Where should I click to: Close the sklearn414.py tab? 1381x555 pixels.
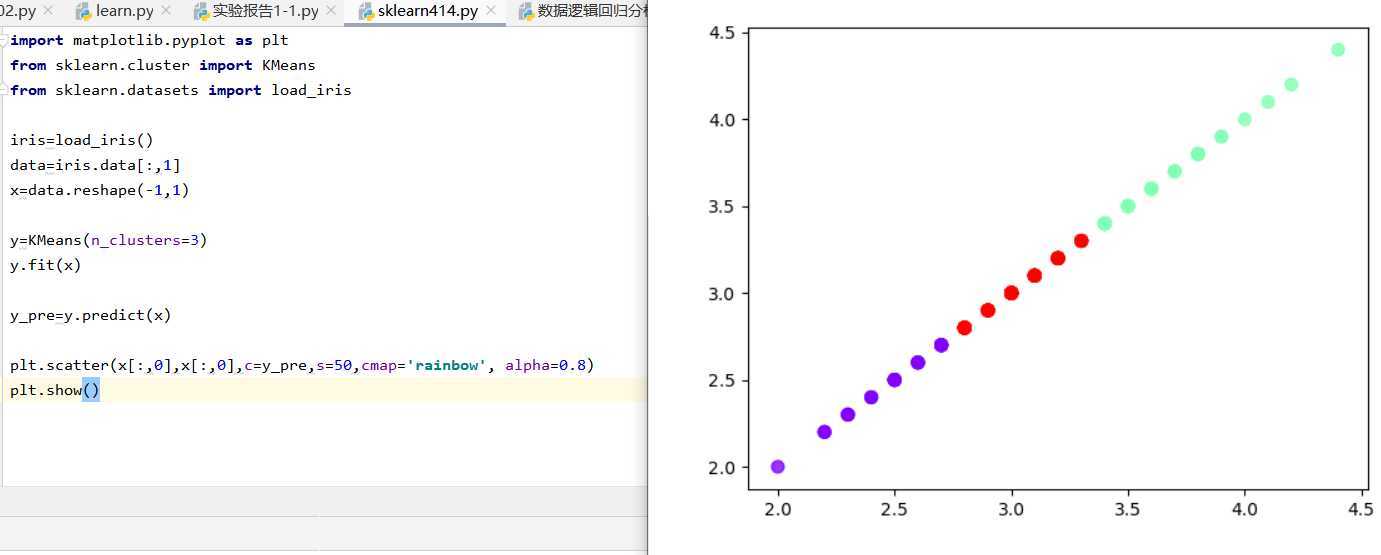point(491,12)
